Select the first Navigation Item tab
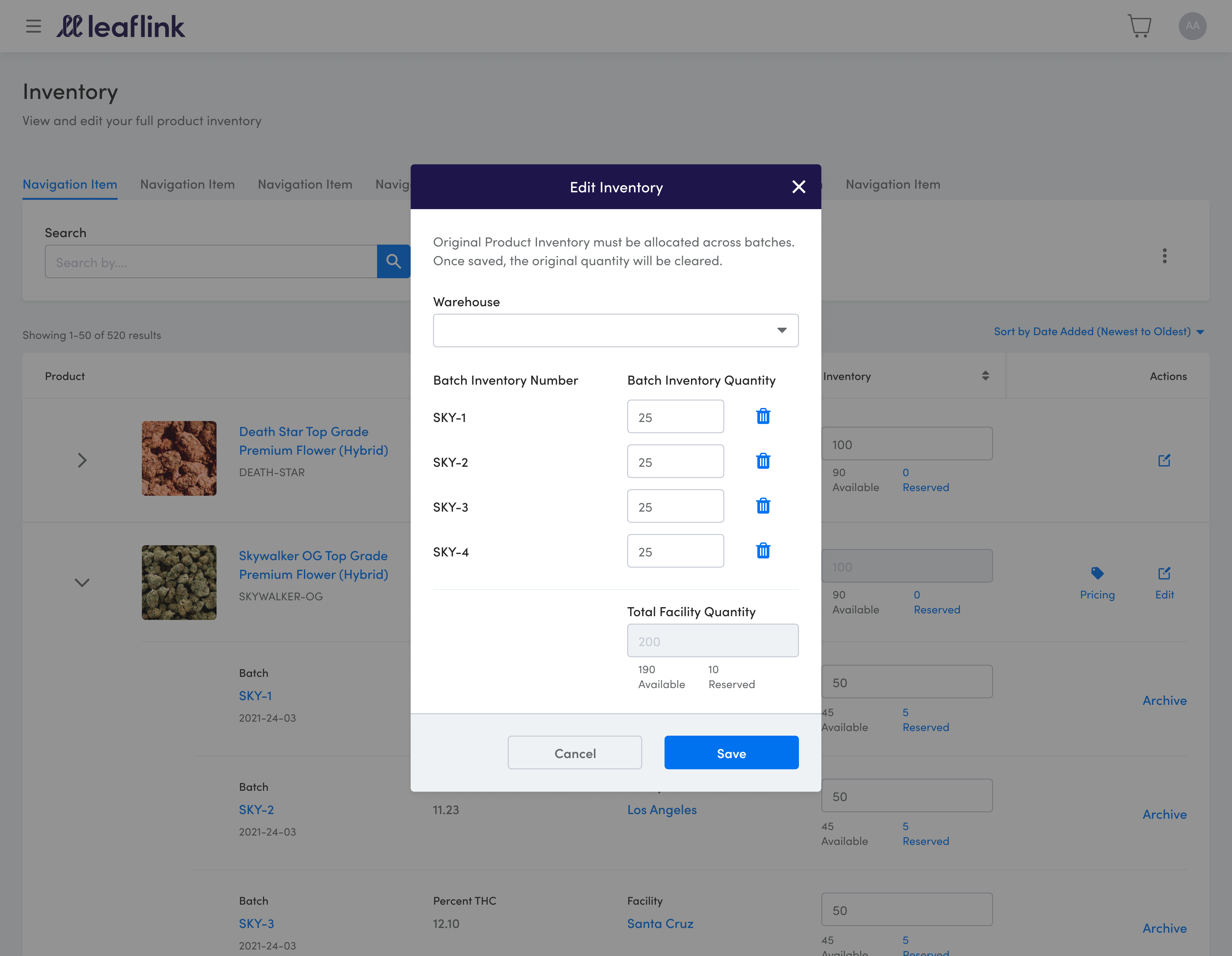This screenshot has height=956, width=1232. (x=70, y=185)
